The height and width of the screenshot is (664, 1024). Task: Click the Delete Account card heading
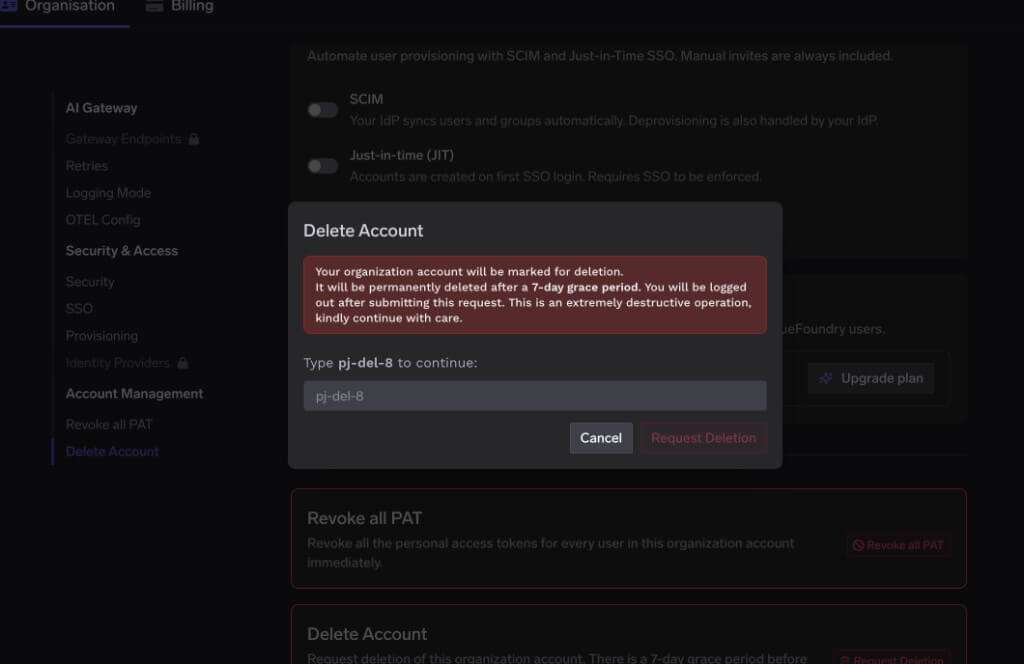tap(367, 634)
